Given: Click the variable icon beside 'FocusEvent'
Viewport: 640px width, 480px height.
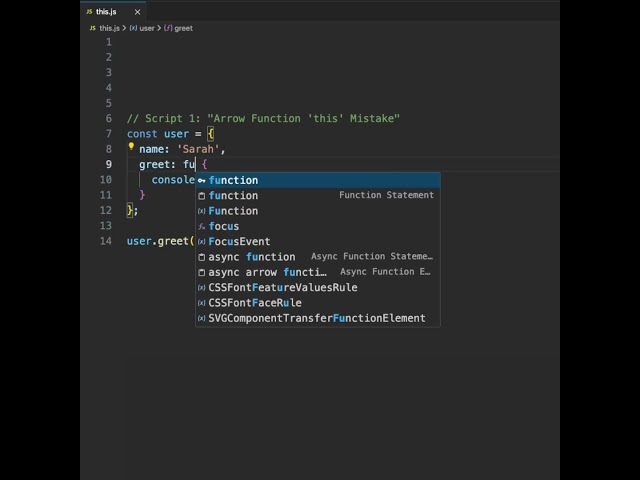Looking at the screenshot, I should (x=202, y=242).
